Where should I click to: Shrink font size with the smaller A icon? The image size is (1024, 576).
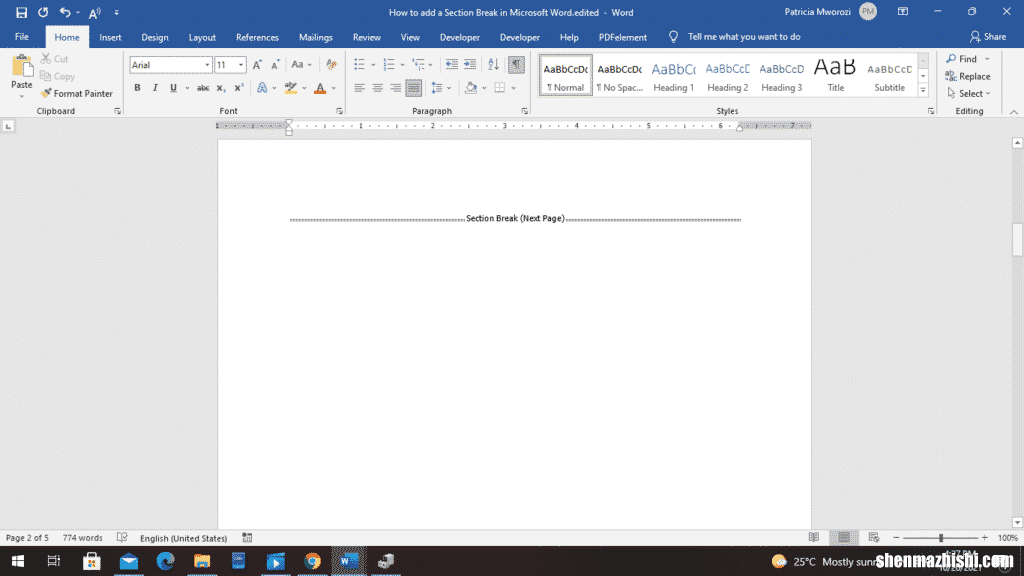(x=275, y=65)
